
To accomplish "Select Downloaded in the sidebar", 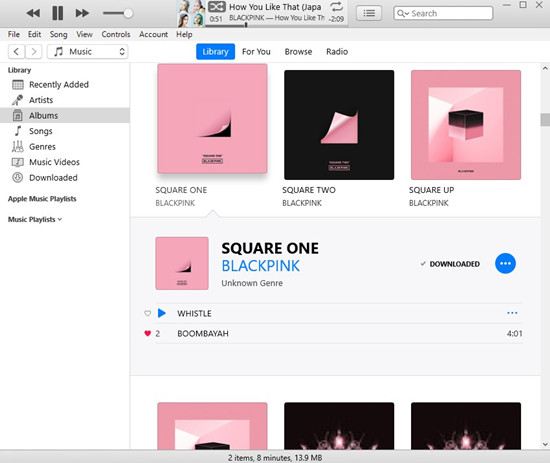I will point(65,177).
